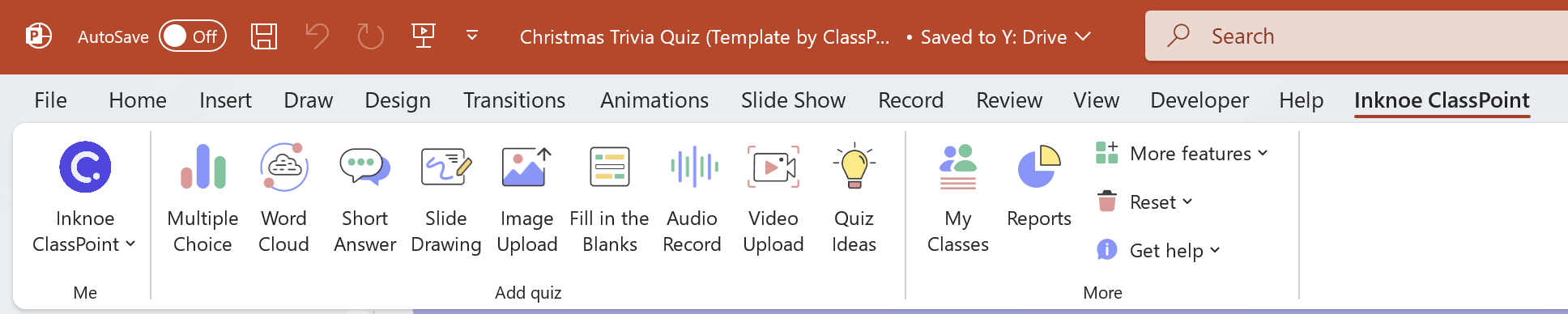
Task: Add an Image Upload activity
Action: tap(526, 198)
